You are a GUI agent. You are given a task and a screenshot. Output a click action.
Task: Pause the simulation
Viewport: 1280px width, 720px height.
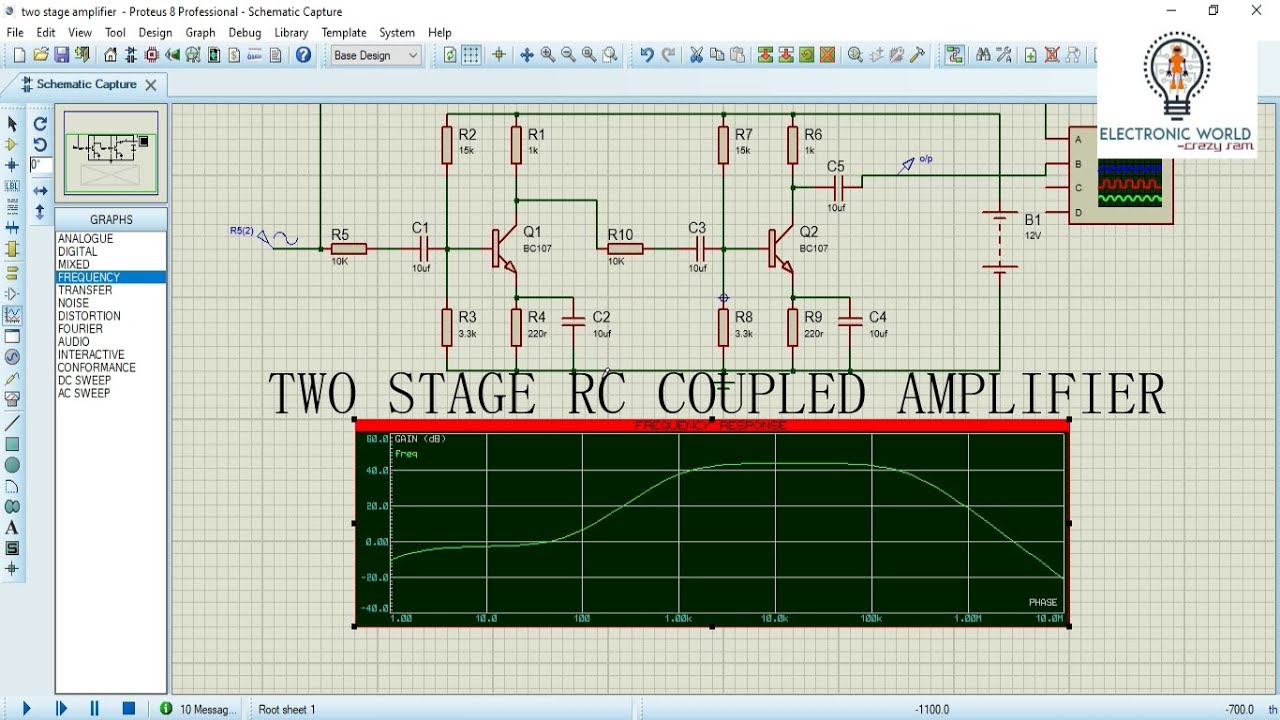(x=95, y=708)
